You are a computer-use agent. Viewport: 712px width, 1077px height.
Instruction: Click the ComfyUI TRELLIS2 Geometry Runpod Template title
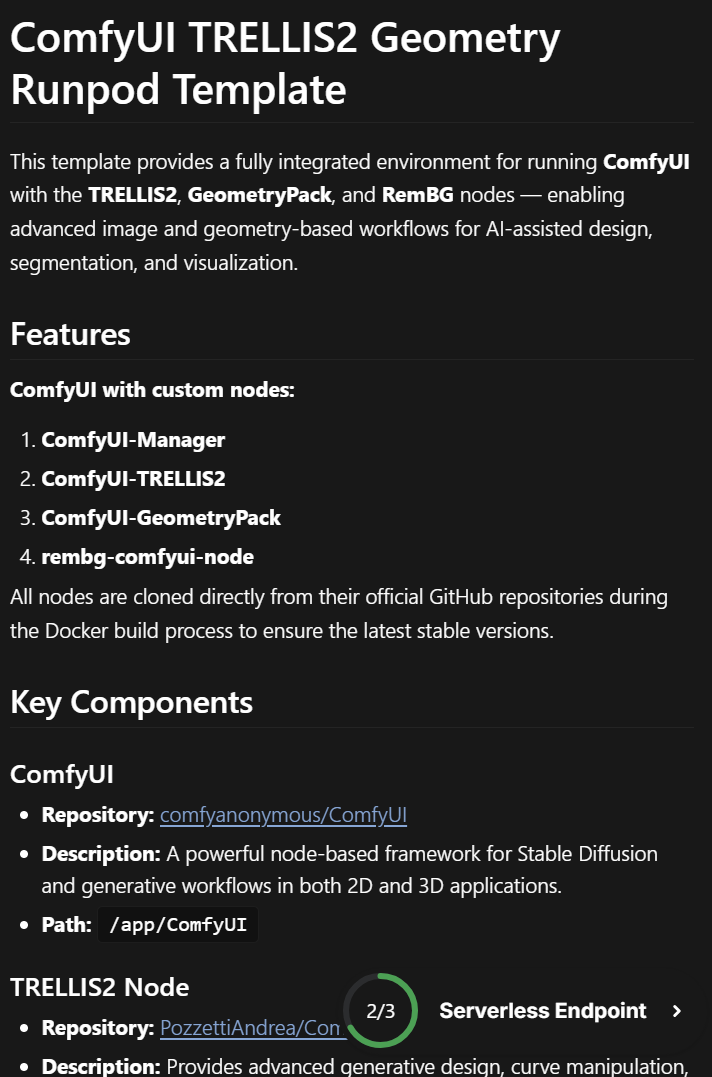[x=285, y=64]
